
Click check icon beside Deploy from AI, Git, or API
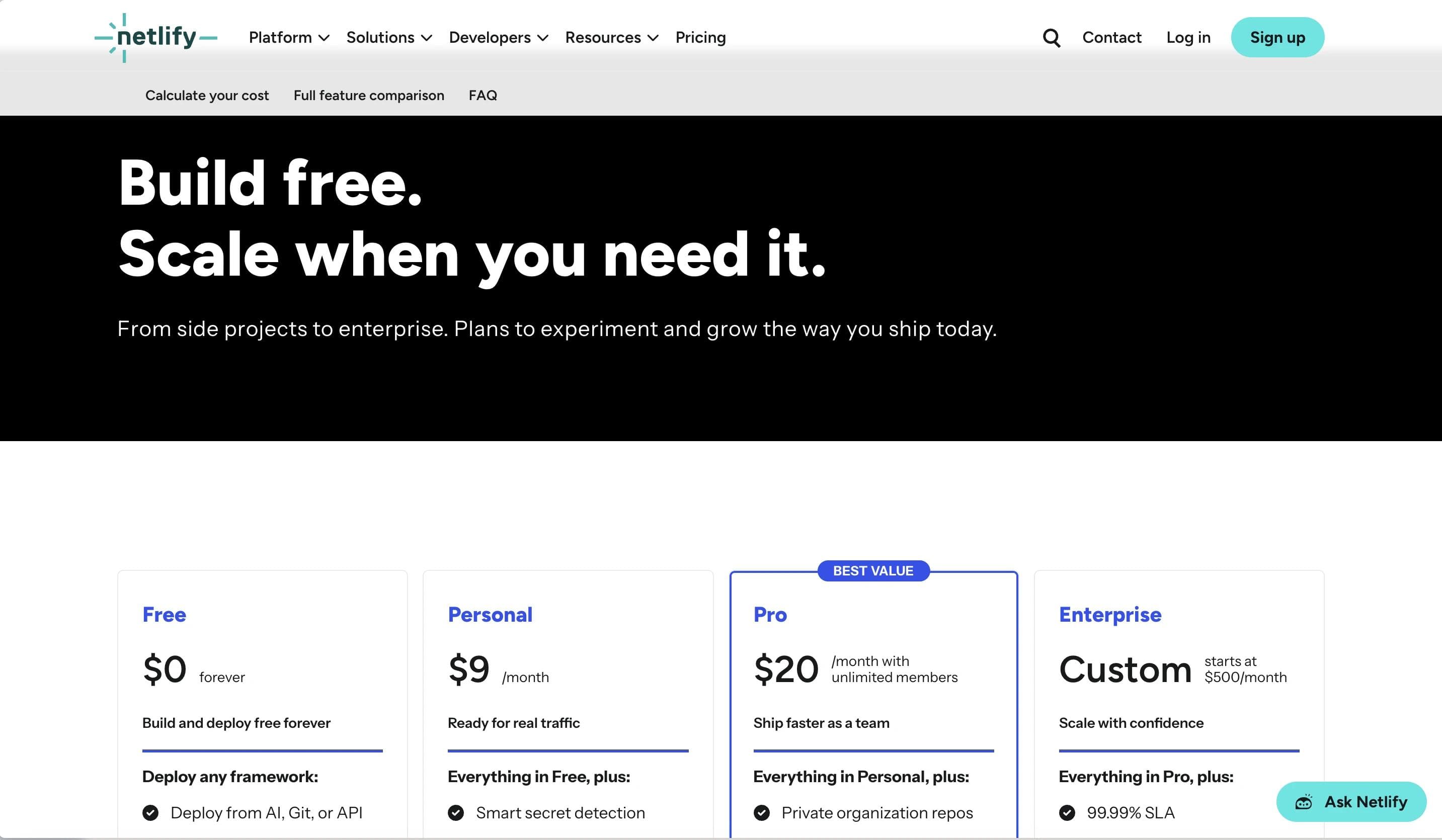[150, 812]
